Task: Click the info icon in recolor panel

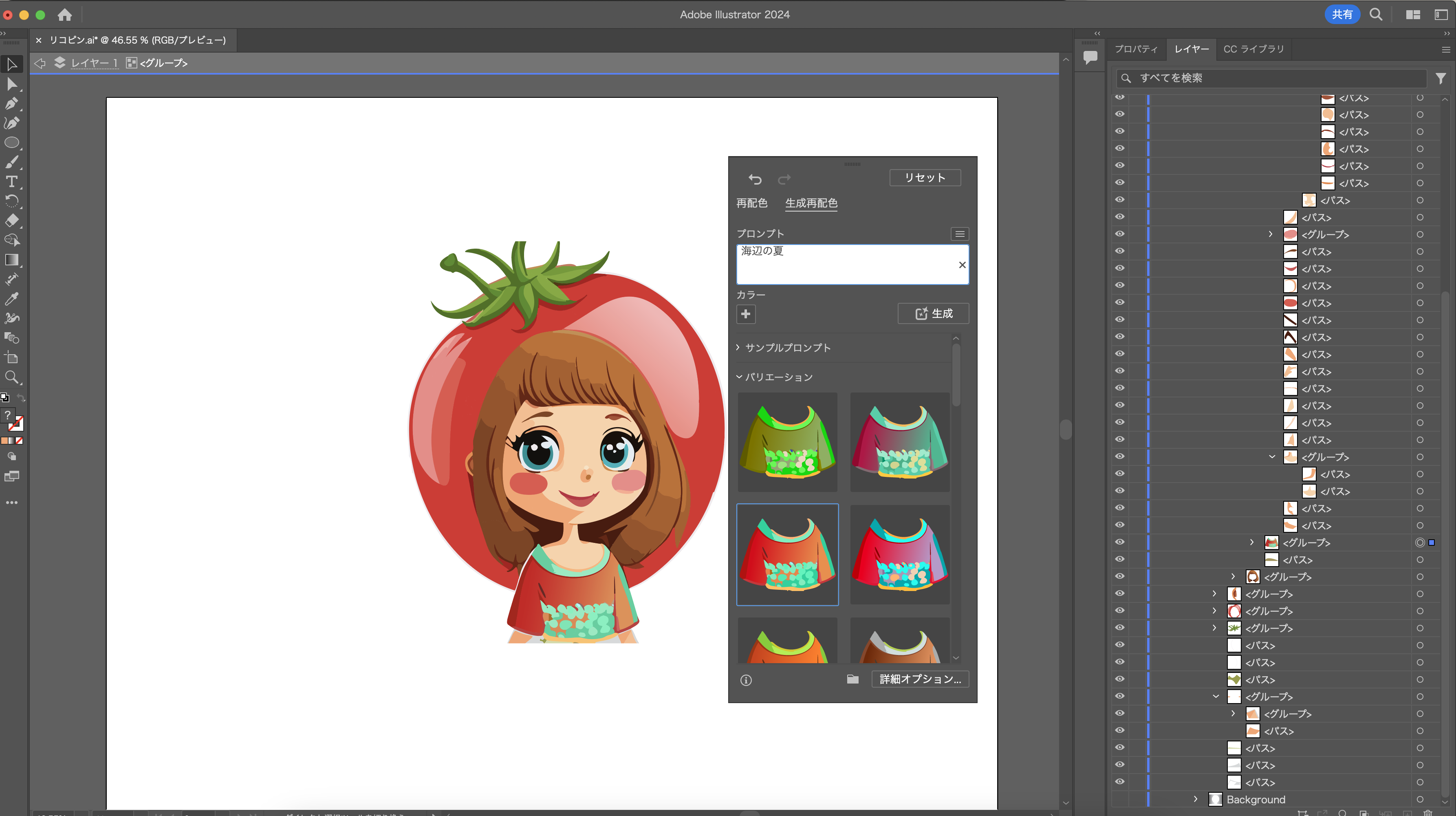Action: [x=746, y=680]
